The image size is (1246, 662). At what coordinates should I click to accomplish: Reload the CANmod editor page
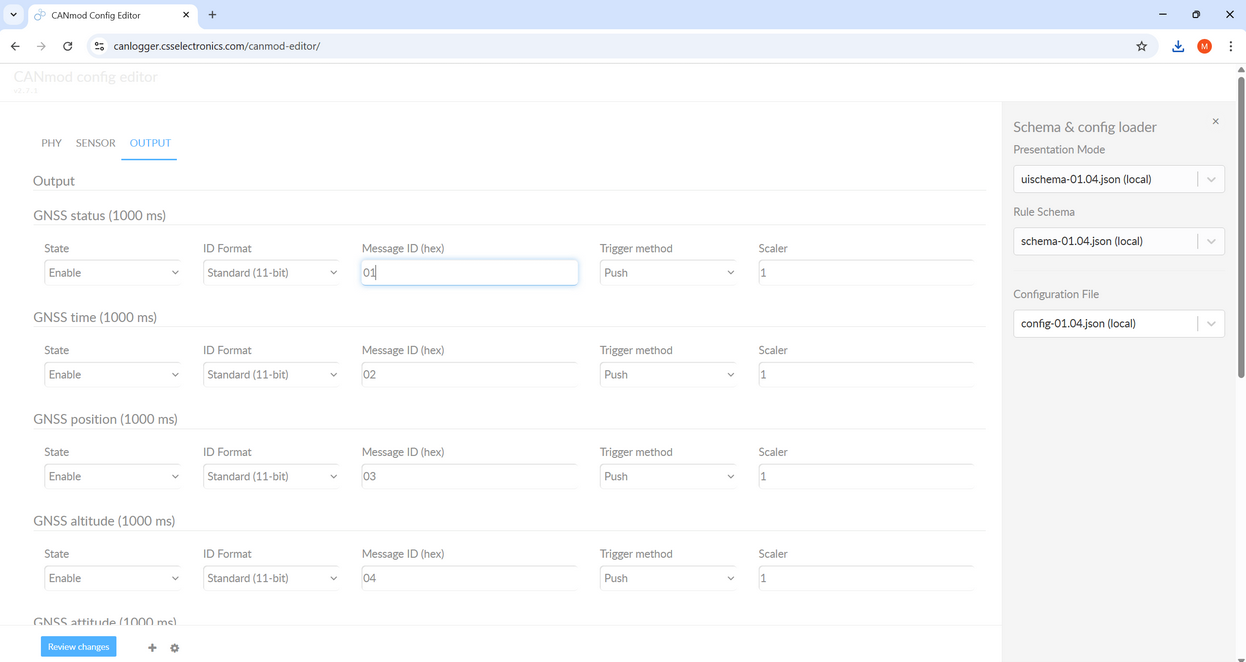coord(67,46)
